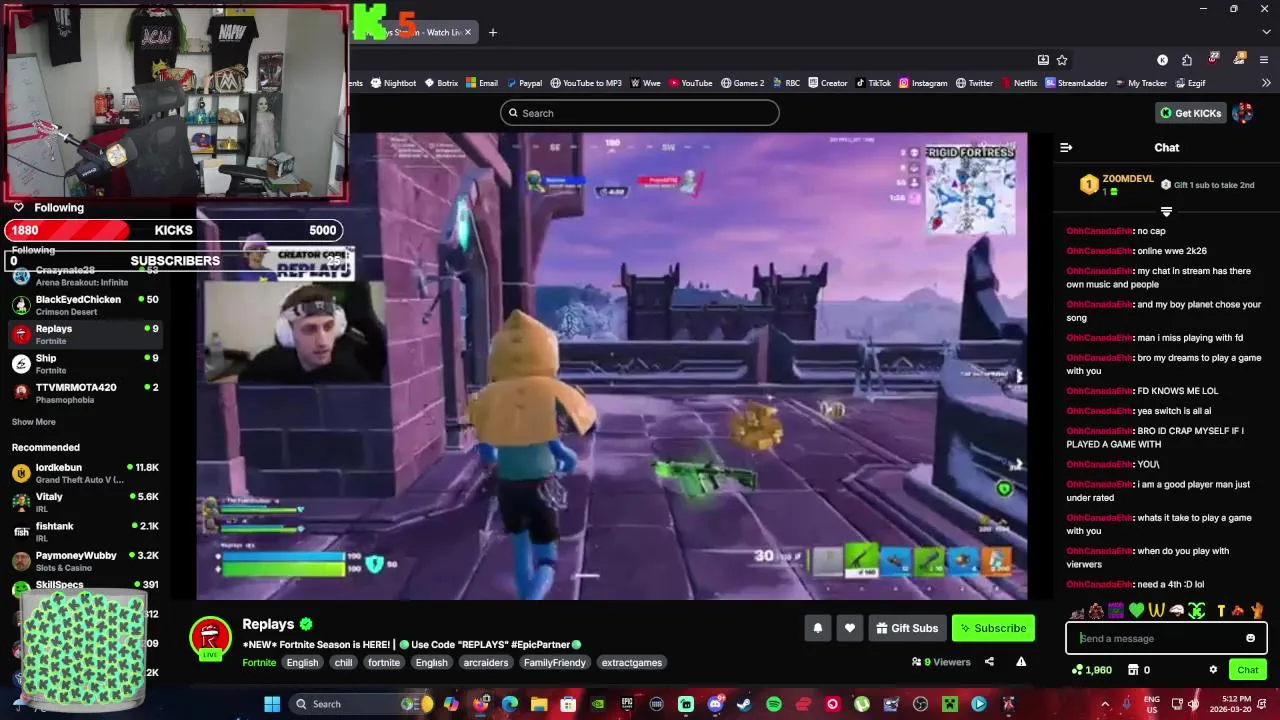Open the Netflix bookmark
The image size is (1280, 720).
point(1019,83)
